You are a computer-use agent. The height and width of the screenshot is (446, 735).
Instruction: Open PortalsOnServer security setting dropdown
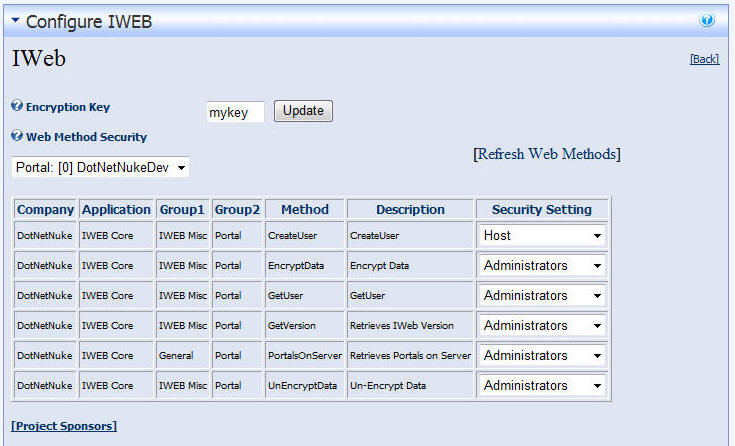[543, 356]
